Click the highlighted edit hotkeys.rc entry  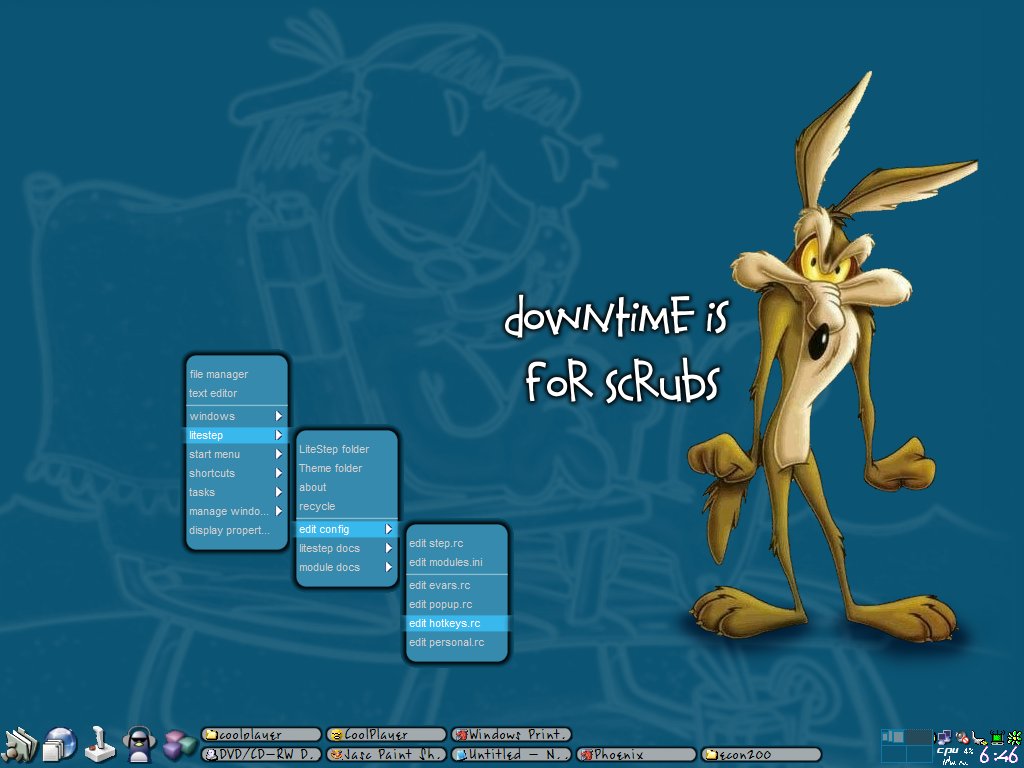click(x=456, y=623)
